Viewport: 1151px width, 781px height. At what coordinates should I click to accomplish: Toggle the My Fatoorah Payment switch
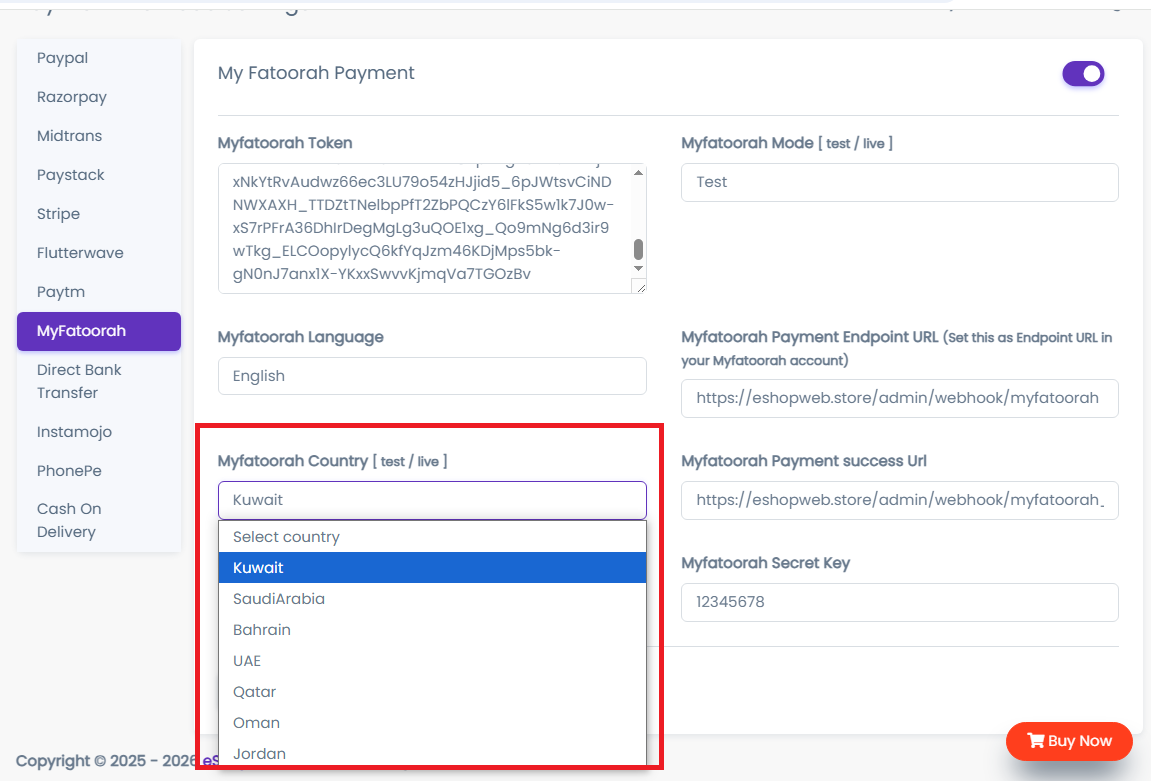pos(1083,73)
